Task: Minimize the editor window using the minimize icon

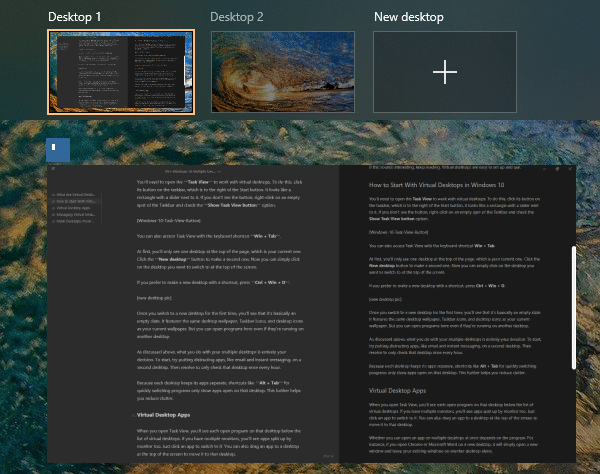Action: coord(545,169)
